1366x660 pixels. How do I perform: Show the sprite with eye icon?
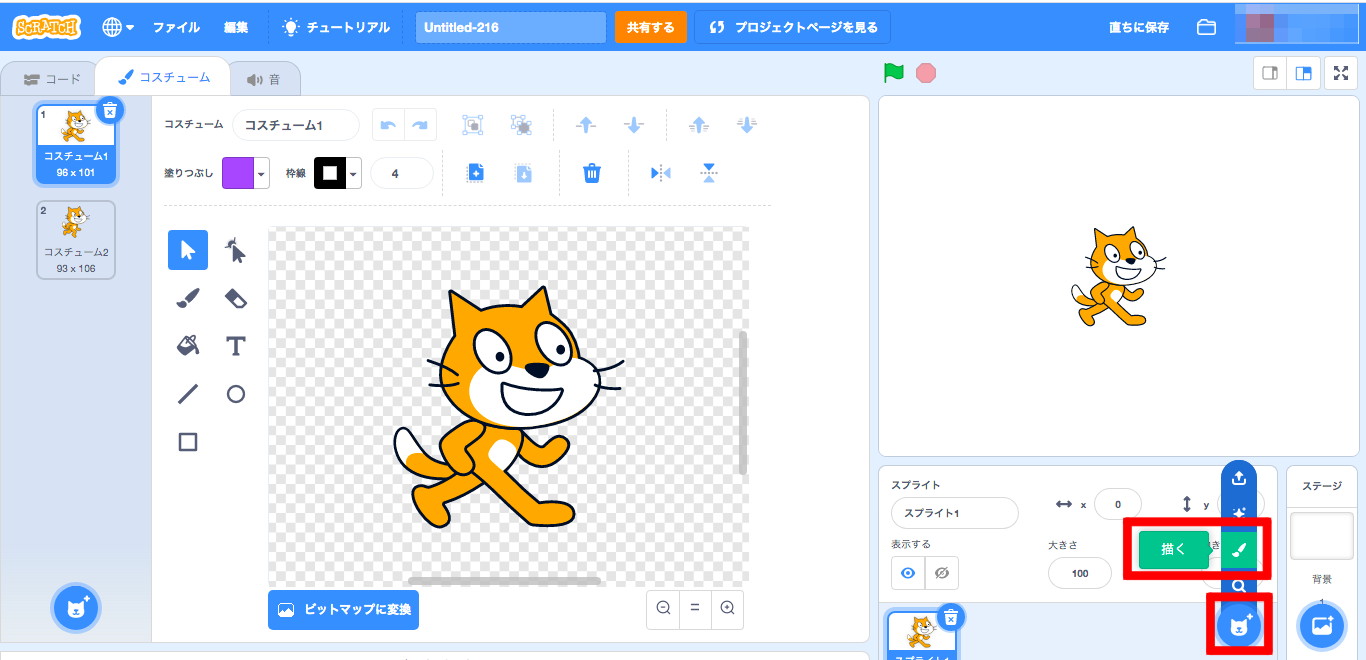tap(908, 573)
